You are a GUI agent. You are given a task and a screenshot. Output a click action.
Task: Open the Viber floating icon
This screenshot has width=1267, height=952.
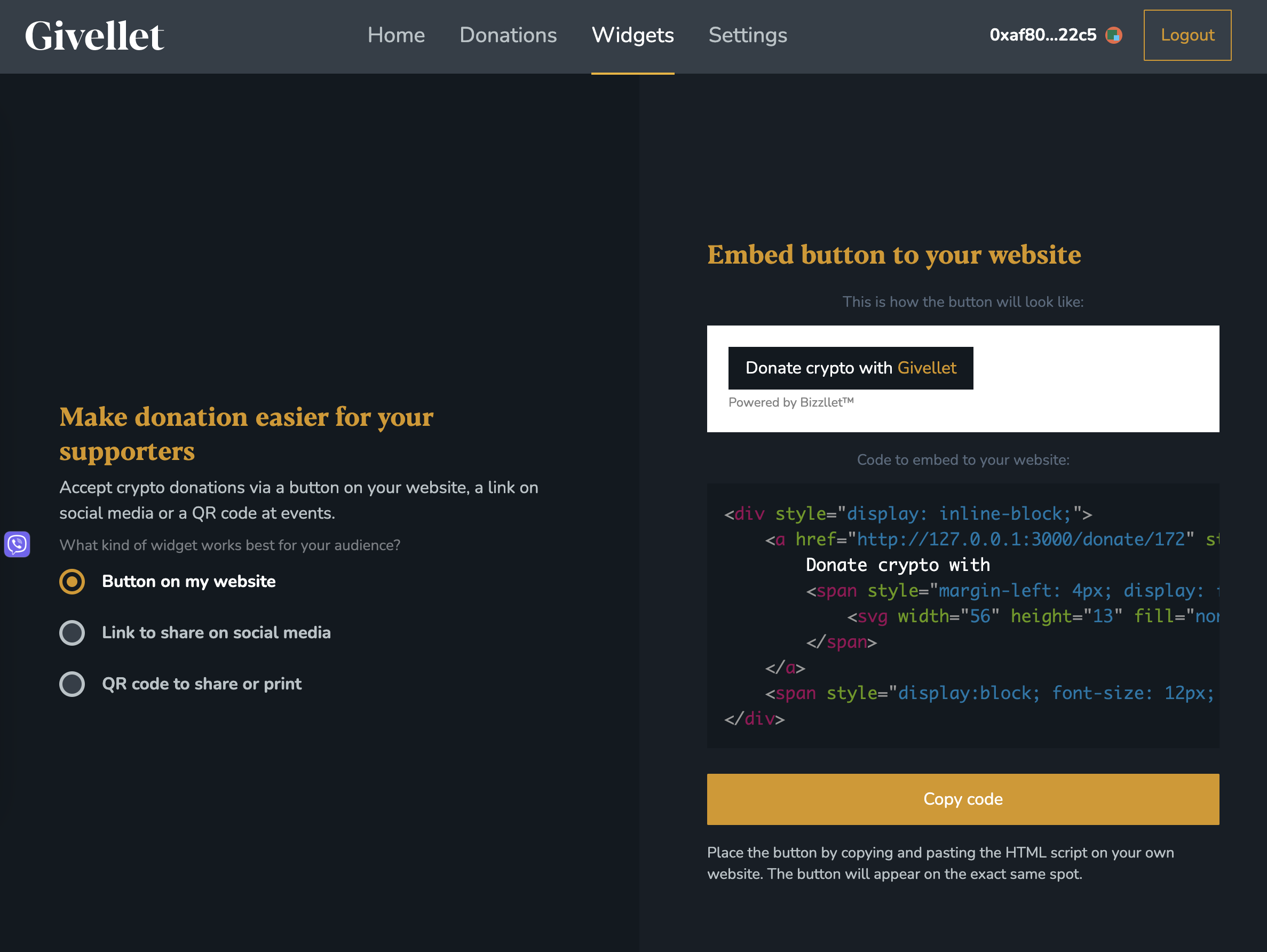coord(17,544)
